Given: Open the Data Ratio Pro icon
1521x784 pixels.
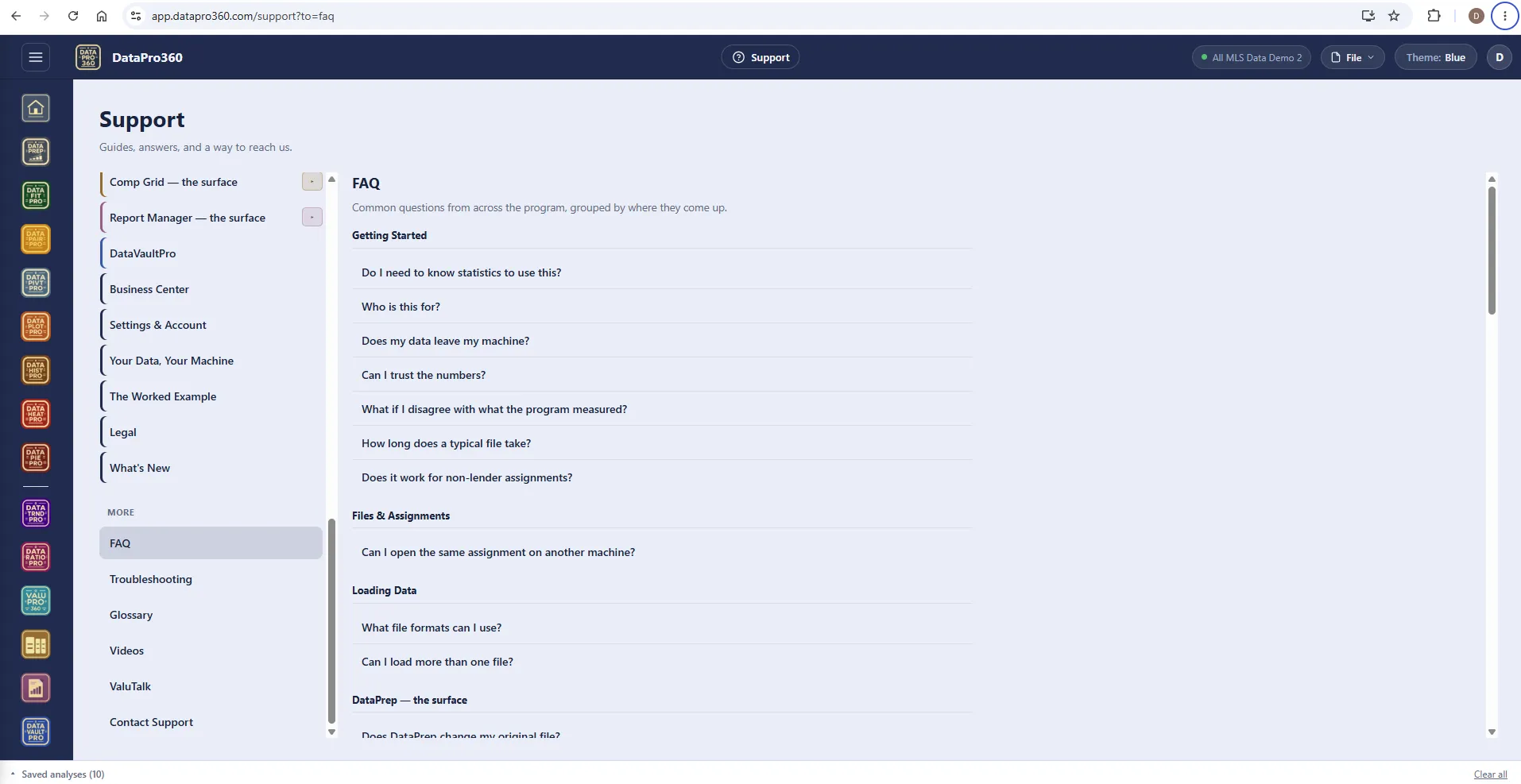Looking at the screenshot, I should [x=36, y=557].
